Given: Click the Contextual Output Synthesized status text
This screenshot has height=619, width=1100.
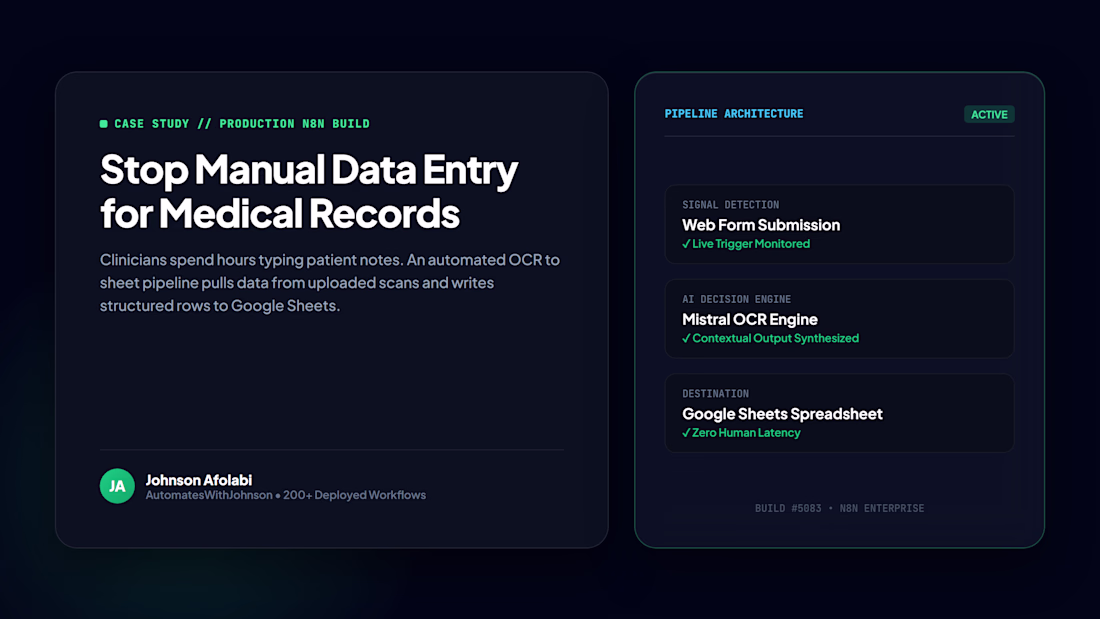Looking at the screenshot, I should click(775, 338).
